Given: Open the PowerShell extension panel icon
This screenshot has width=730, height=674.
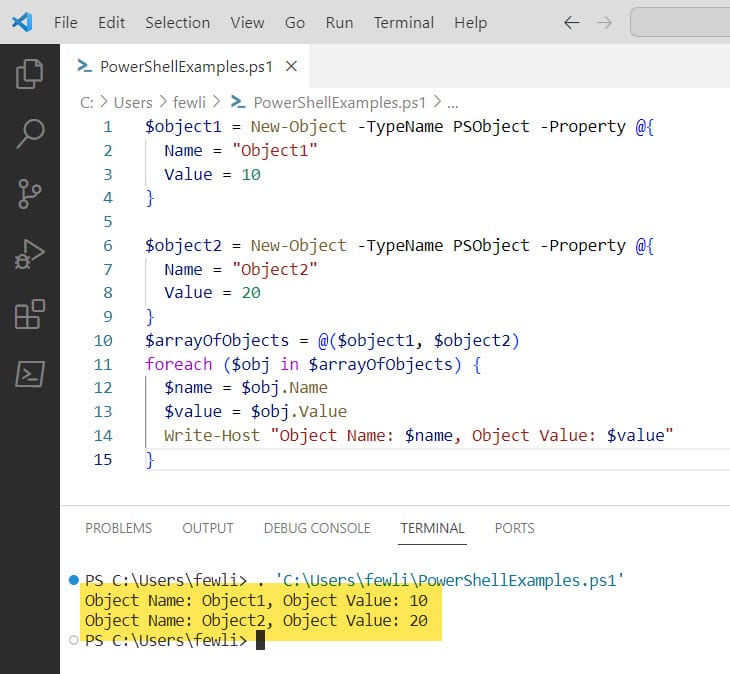Looking at the screenshot, I should 29,374.
